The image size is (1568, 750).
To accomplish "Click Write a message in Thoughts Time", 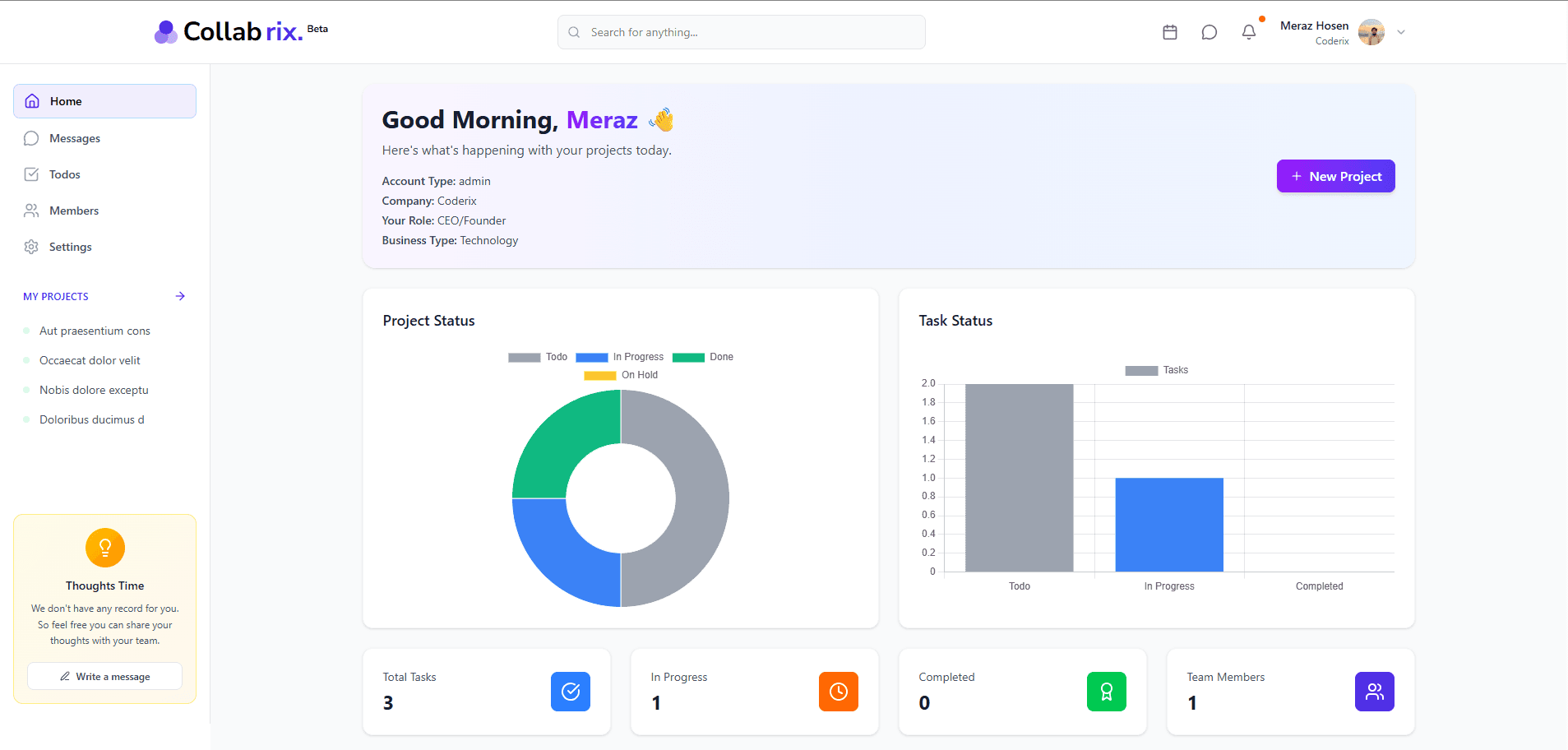I will pyautogui.click(x=104, y=675).
